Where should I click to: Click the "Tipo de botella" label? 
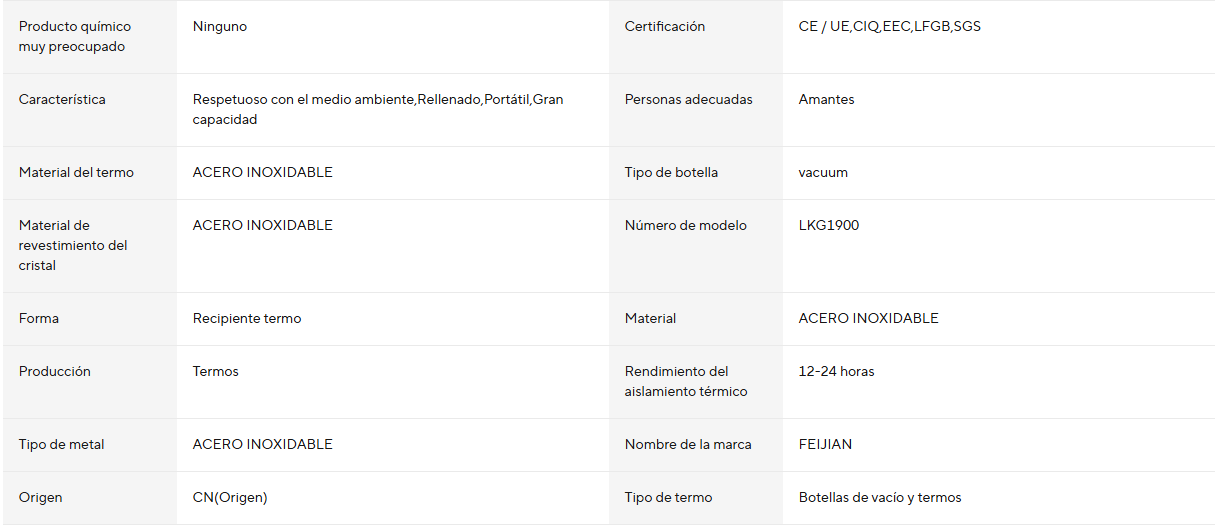pyautogui.click(x=671, y=173)
